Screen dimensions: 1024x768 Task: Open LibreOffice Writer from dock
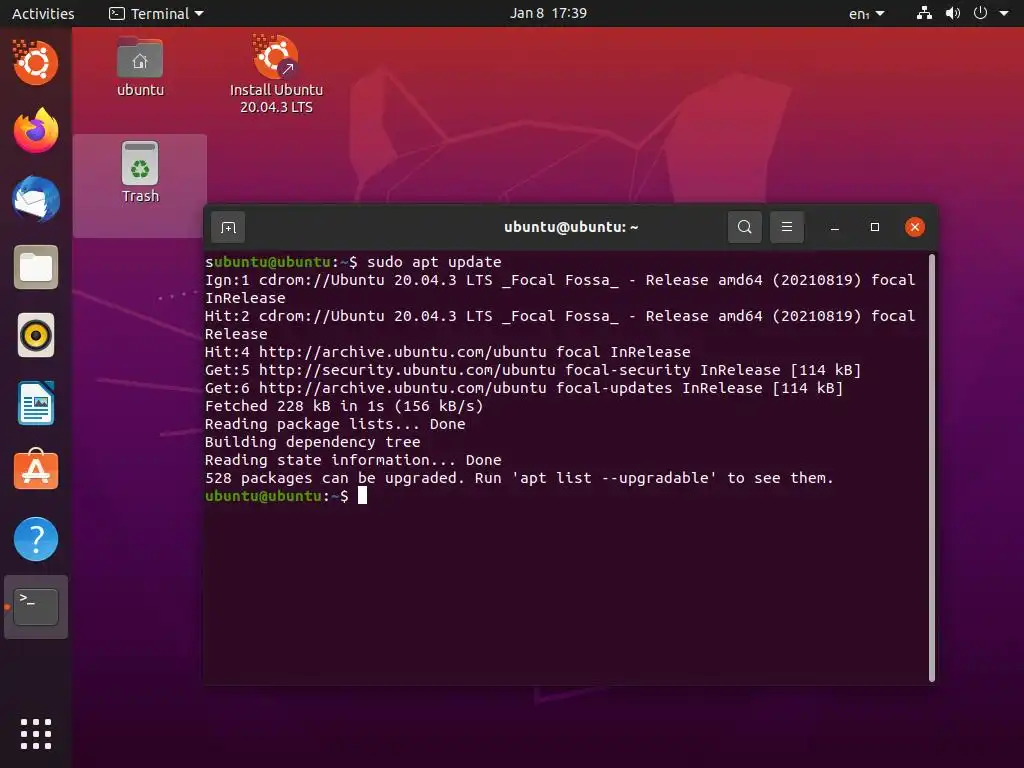coord(36,403)
